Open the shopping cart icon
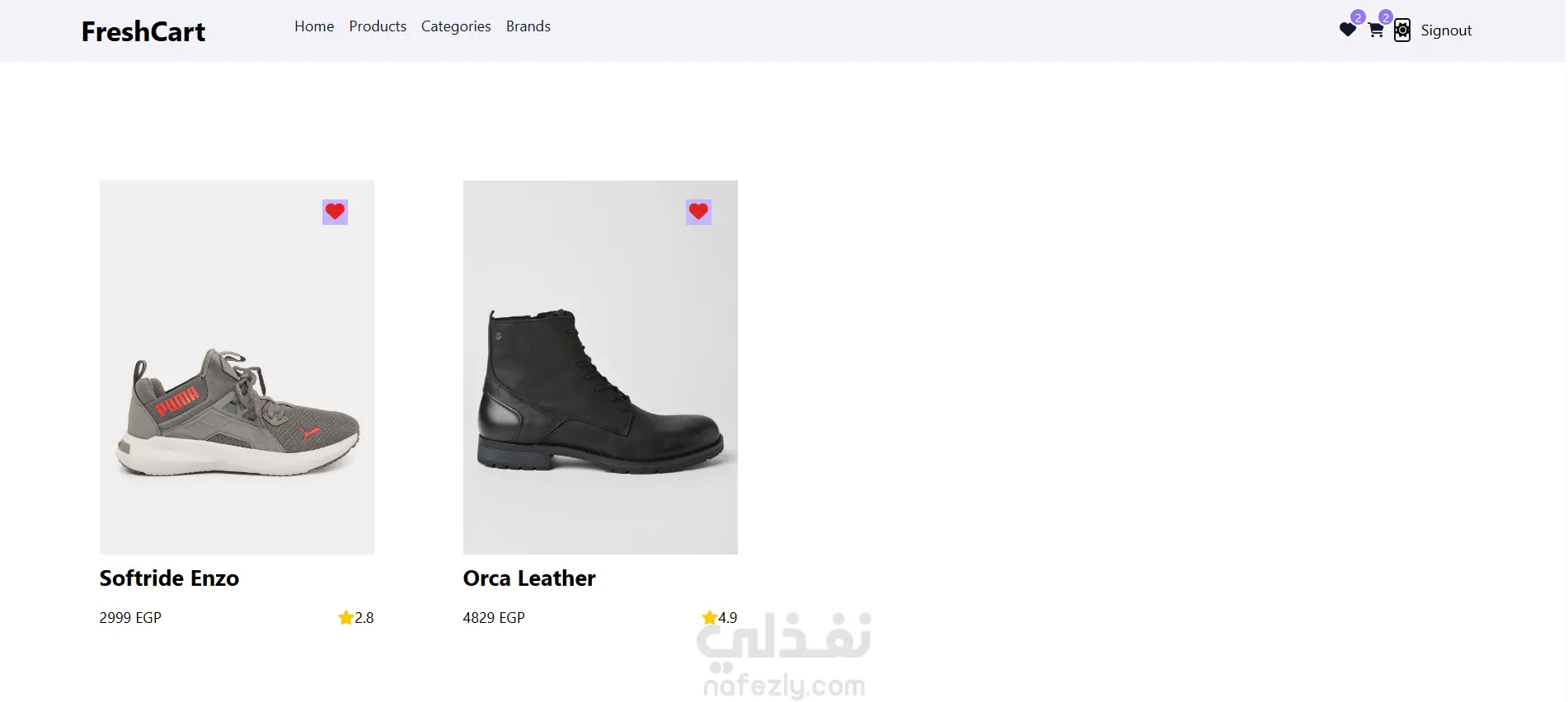The height and width of the screenshot is (702, 1568). pyautogui.click(x=1375, y=30)
